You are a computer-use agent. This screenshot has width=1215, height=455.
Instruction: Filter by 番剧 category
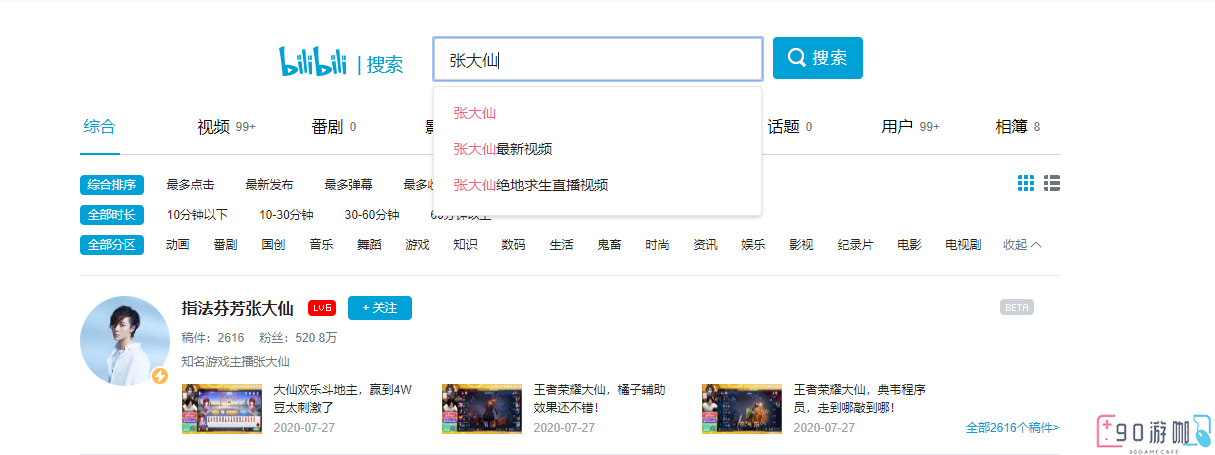pos(225,245)
